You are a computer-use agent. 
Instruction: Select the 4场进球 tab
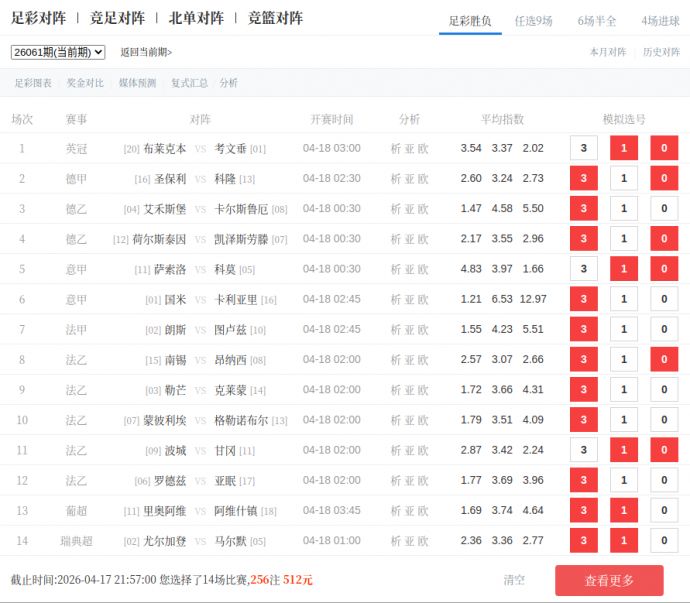[x=660, y=20]
